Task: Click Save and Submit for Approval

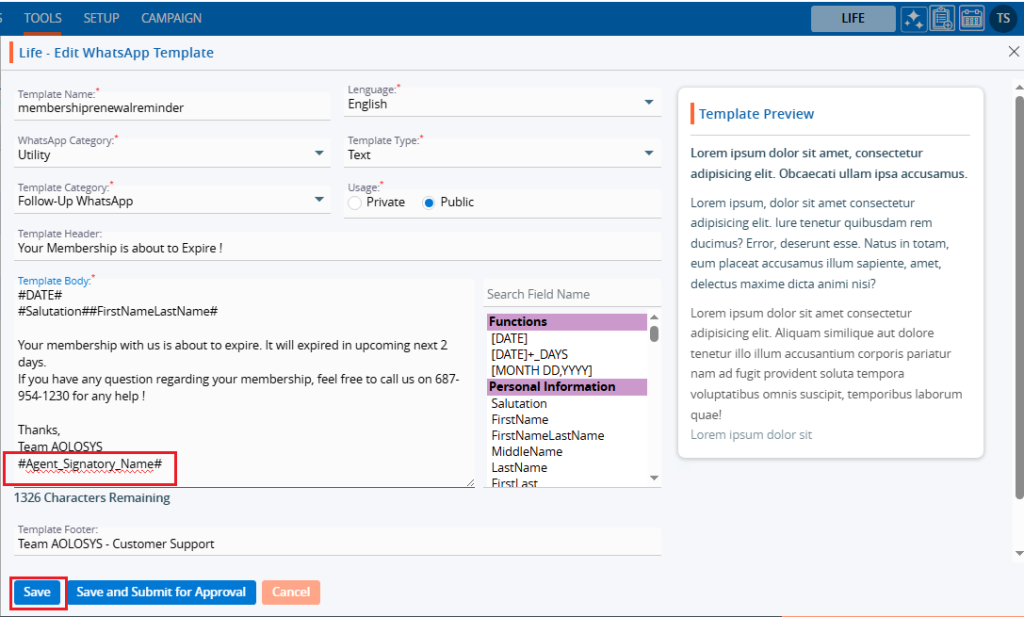Action: 161,592
